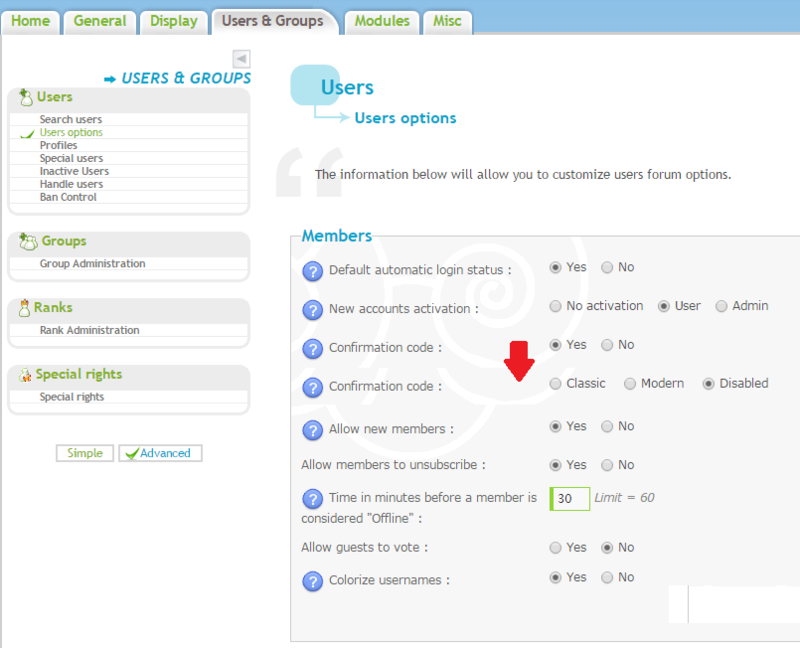The height and width of the screenshot is (648, 800).
Task: Open Search users in the sidebar
Action: point(71,119)
